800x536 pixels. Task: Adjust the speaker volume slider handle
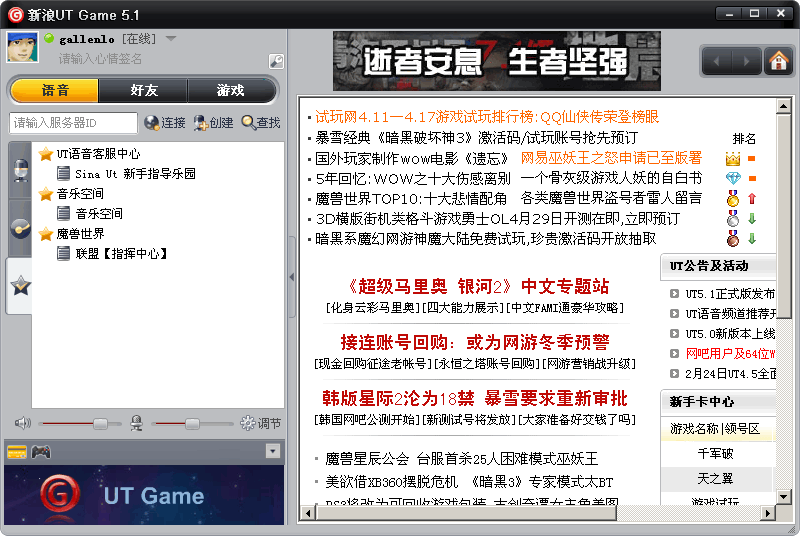(100, 424)
